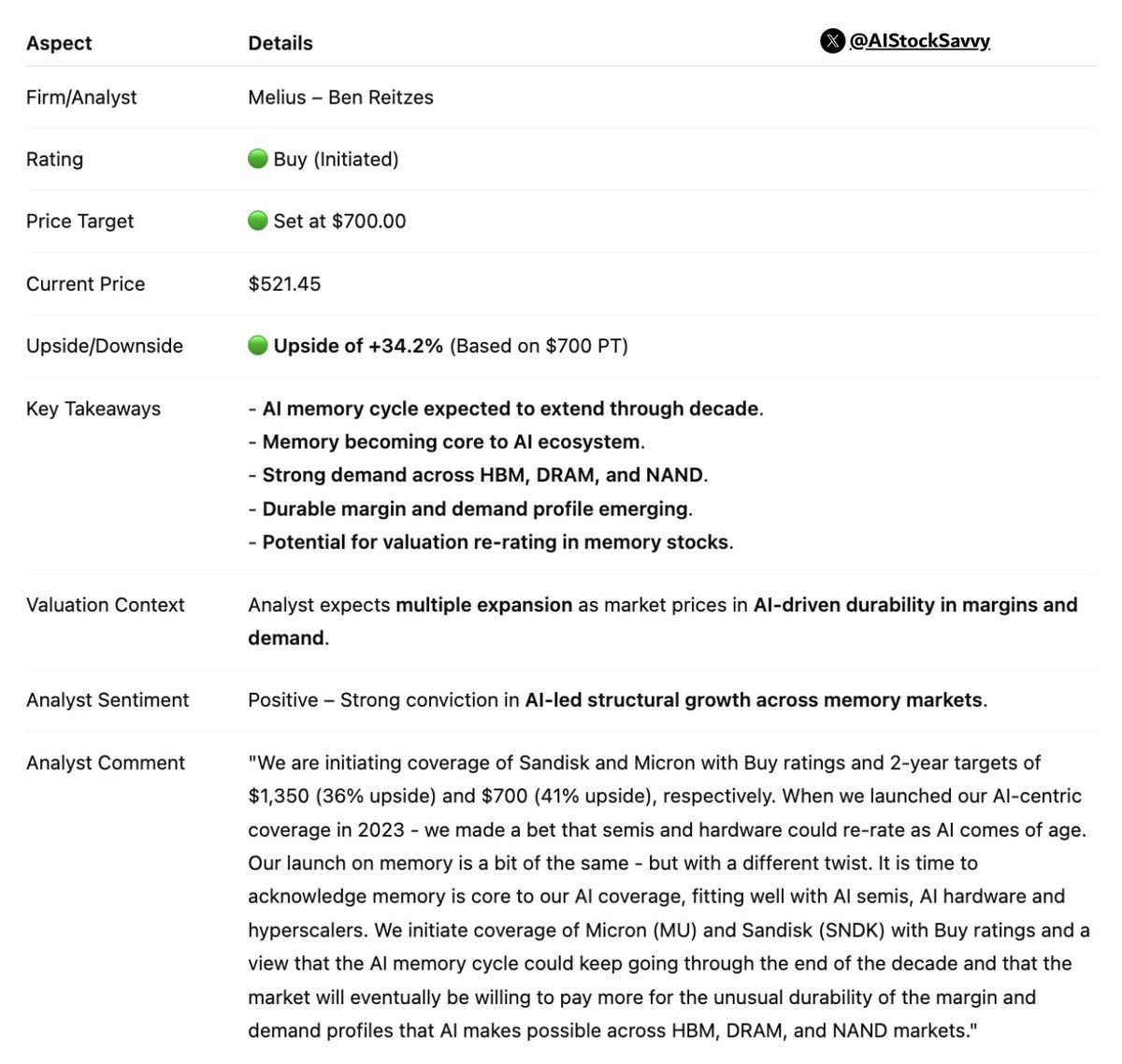Screen dimensions: 1122x1064
Task: Select the Current Price label
Action: (85, 284)
